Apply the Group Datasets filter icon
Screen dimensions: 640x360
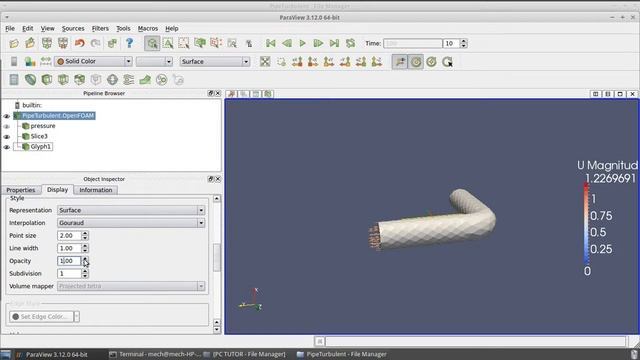[162, 80]
